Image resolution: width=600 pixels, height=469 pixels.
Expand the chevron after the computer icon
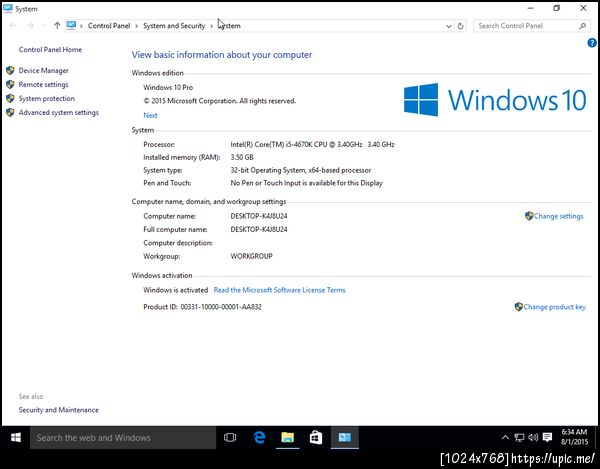coord(81,26)
